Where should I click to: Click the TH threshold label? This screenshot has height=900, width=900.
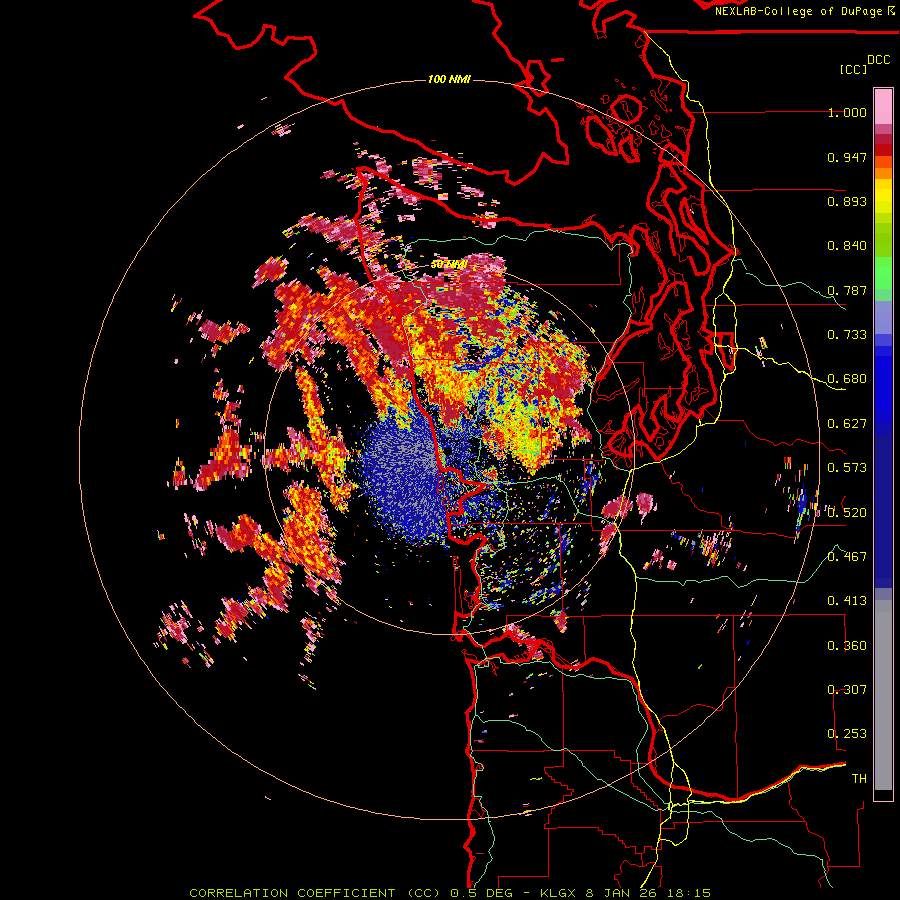pos(859,779)
